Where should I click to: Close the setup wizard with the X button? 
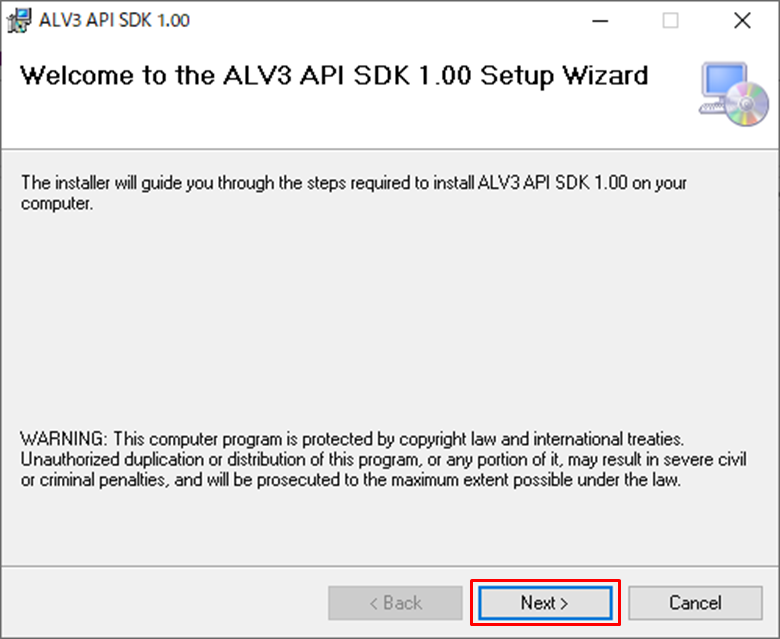click(742, 20)
